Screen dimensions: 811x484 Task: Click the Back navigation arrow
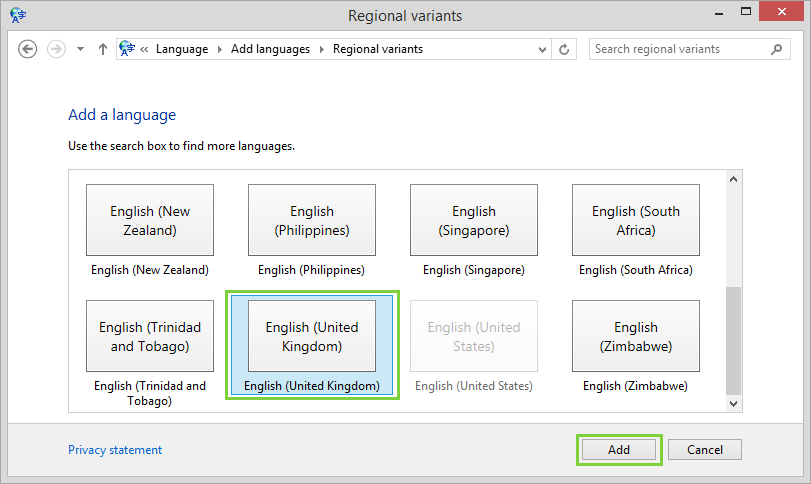28,49
